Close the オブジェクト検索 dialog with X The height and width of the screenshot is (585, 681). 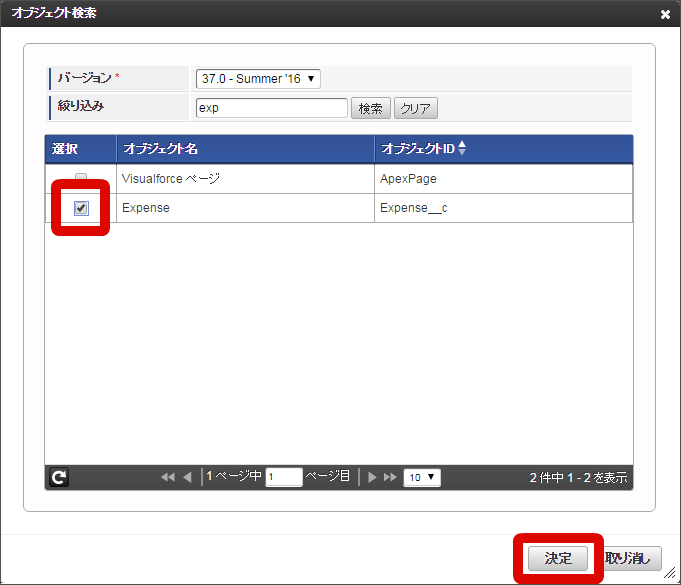[665, 15]
